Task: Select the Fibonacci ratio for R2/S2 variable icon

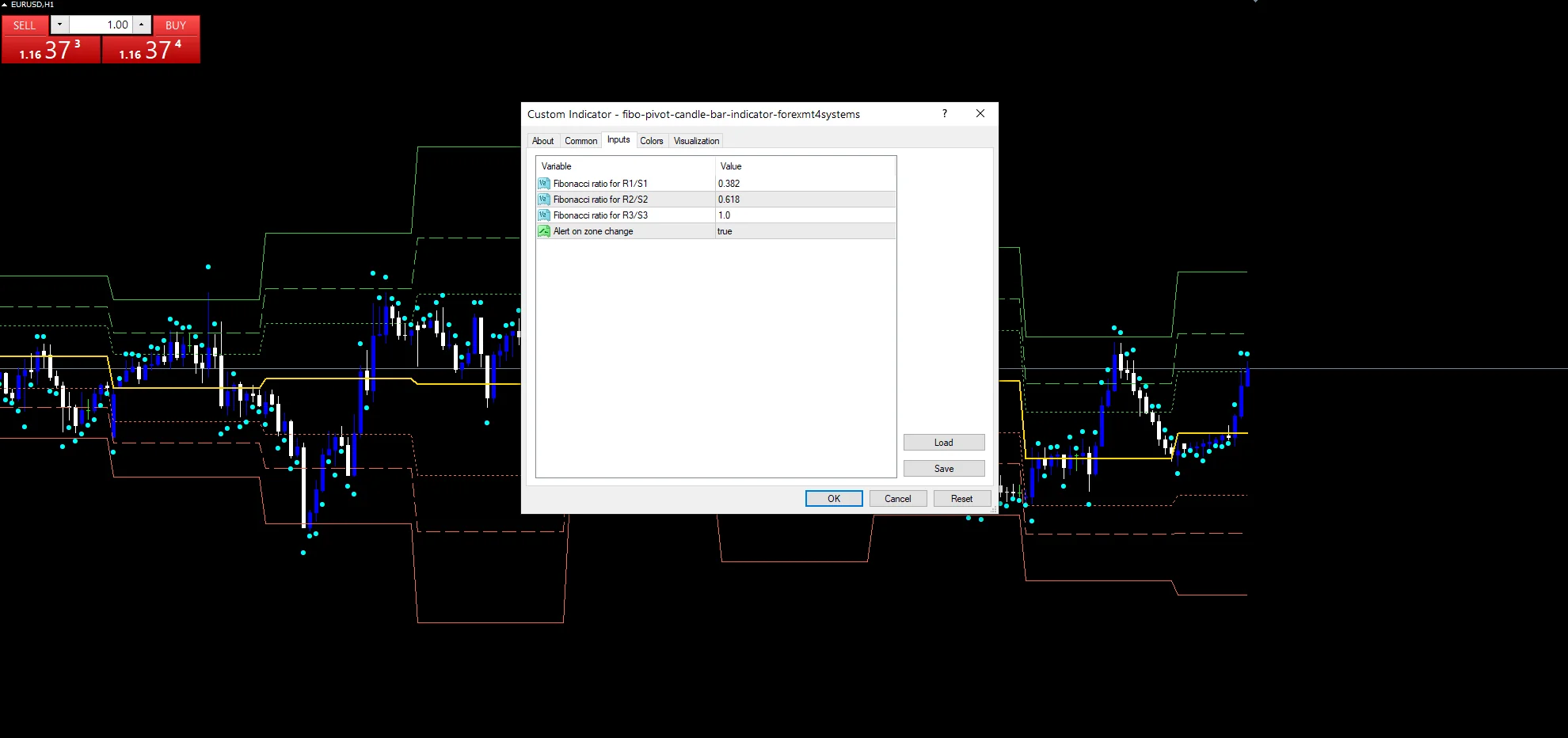Action: click(x=544, y=200)
